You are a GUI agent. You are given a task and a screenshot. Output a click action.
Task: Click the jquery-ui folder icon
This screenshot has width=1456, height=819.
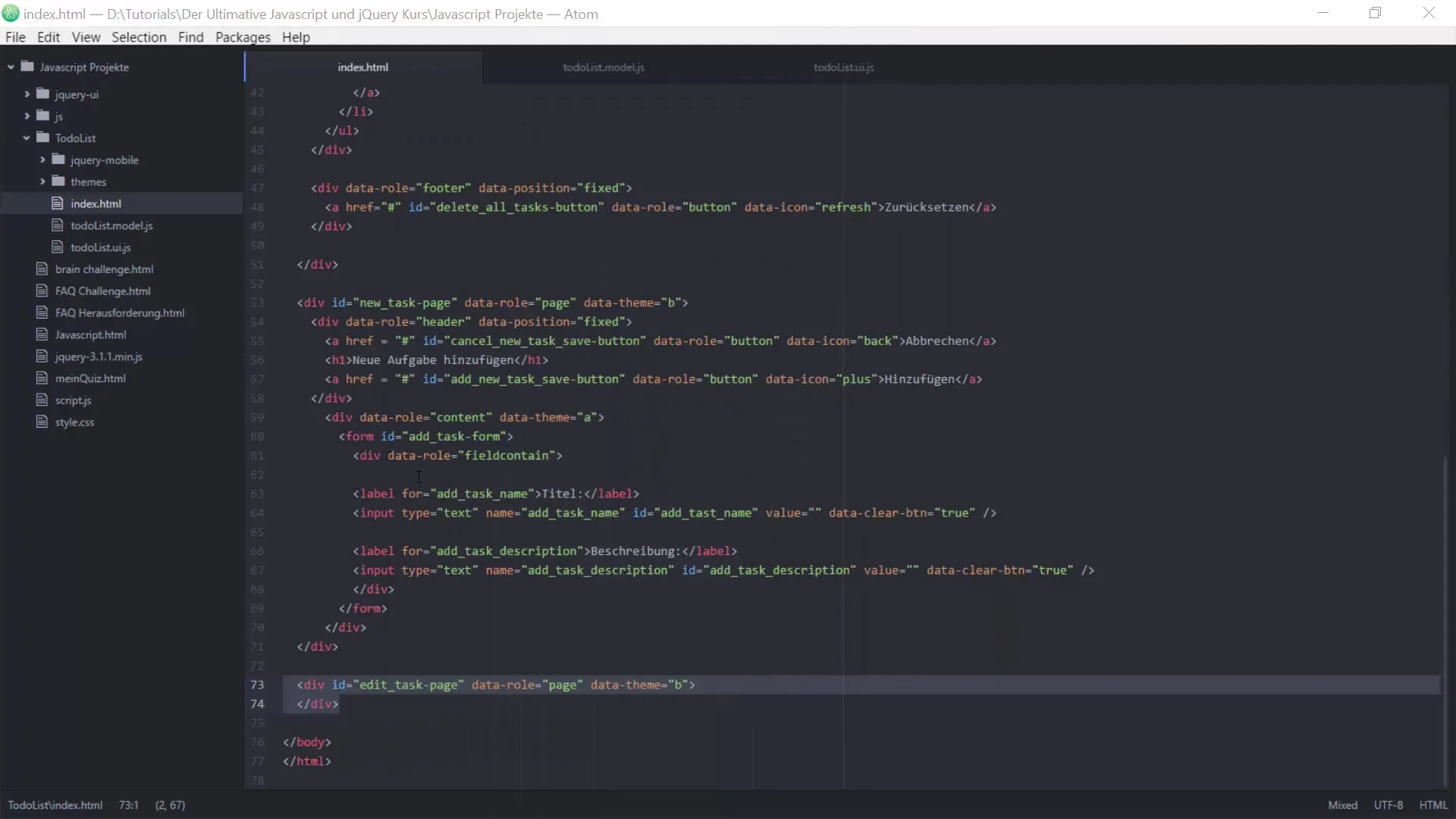coord(43,94)
